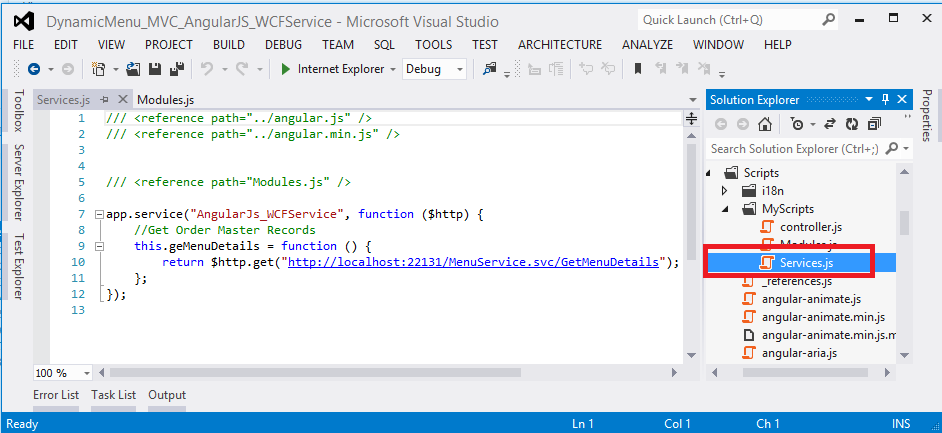Open the Error List panel button
942x433 pixels.
[56, 395]
